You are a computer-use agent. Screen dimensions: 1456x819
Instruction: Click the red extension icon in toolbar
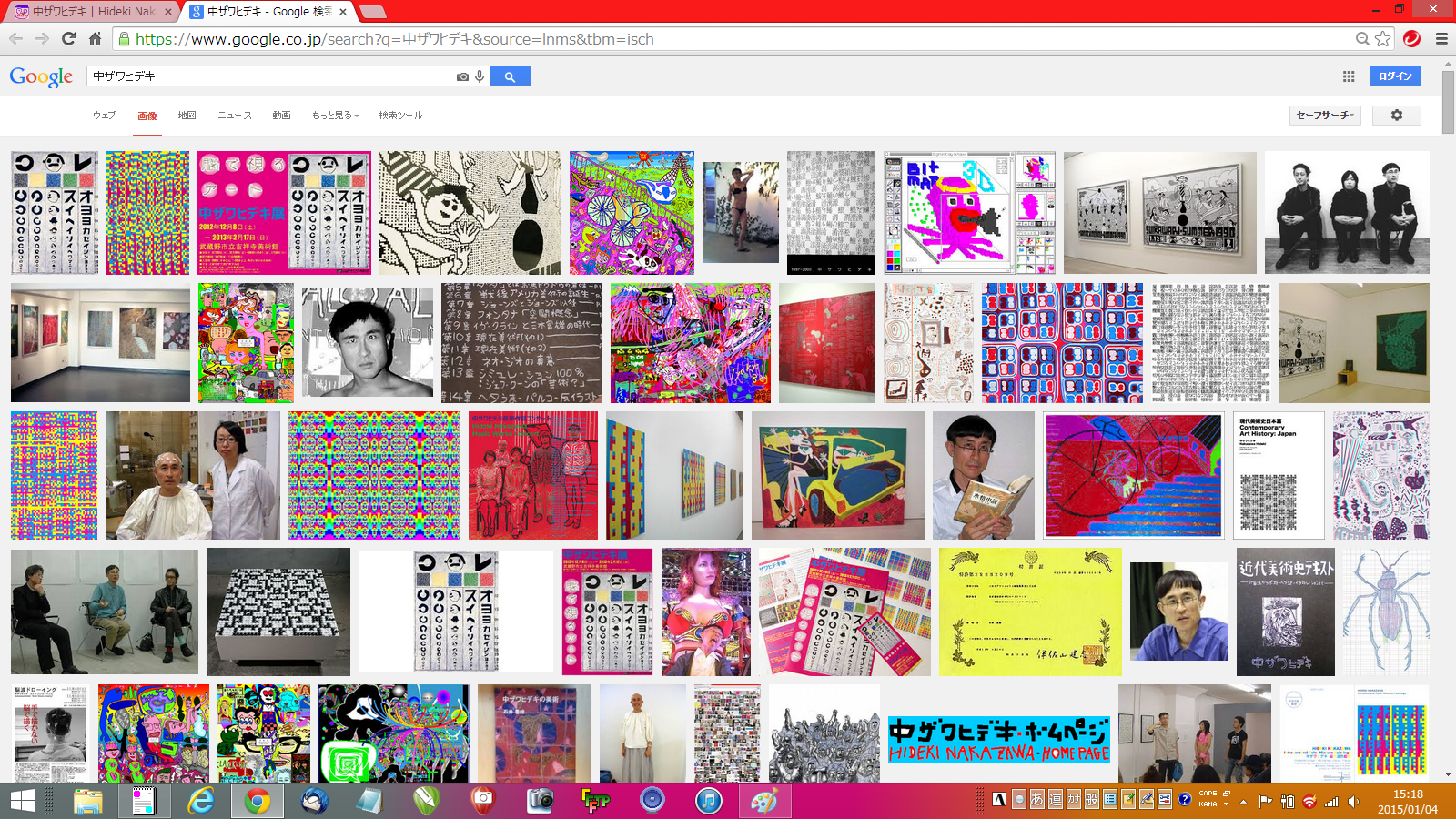coord(1412,38)
